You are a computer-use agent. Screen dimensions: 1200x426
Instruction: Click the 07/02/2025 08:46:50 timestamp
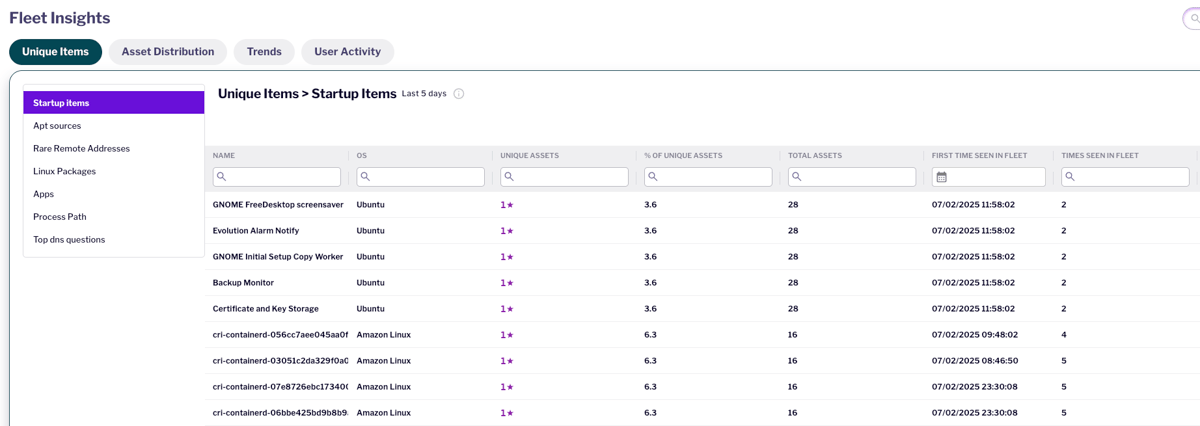[975, 361]
